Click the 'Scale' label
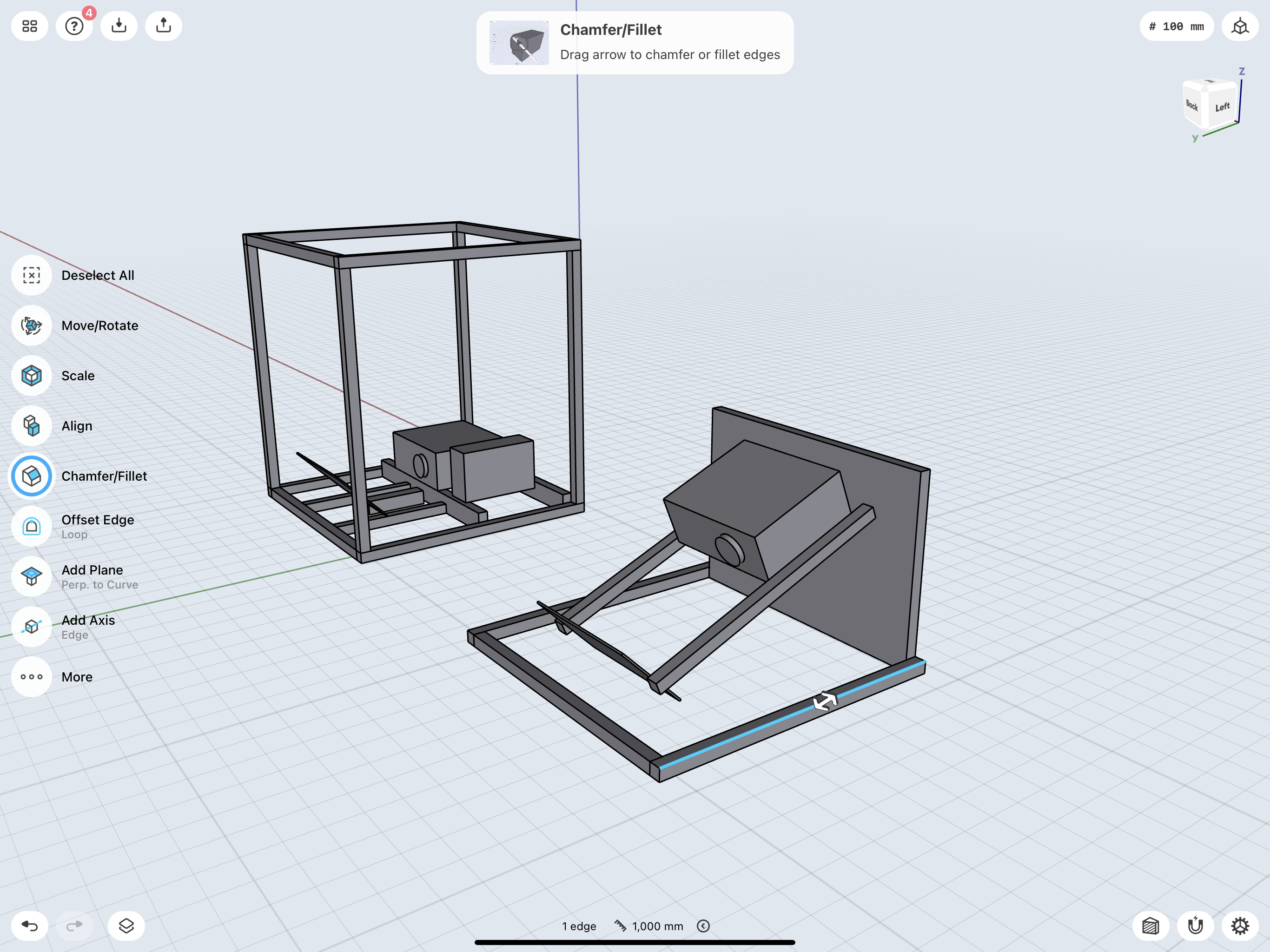1270x952 pixels. tap(78, 376)
